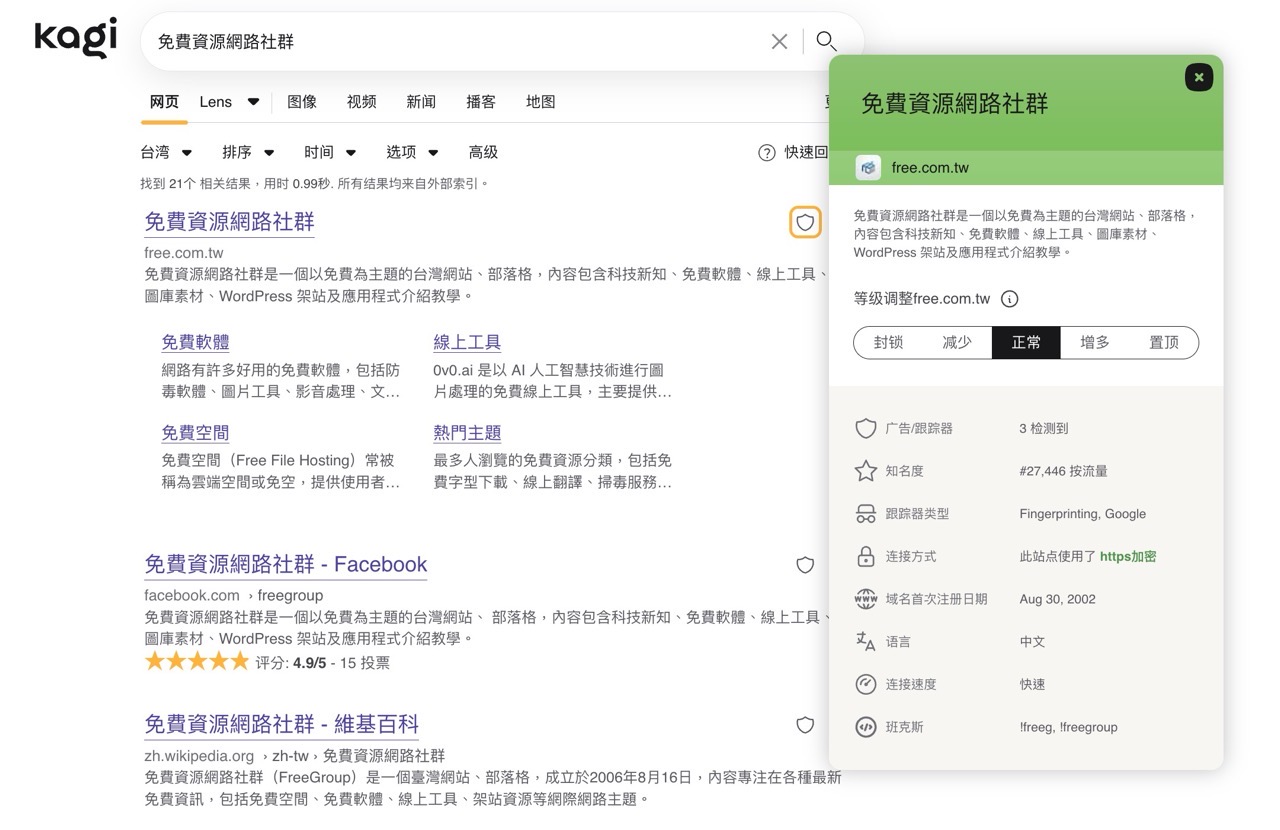Click the '评分: 4.9/5 - 15 投票' text

coord(323,662)
